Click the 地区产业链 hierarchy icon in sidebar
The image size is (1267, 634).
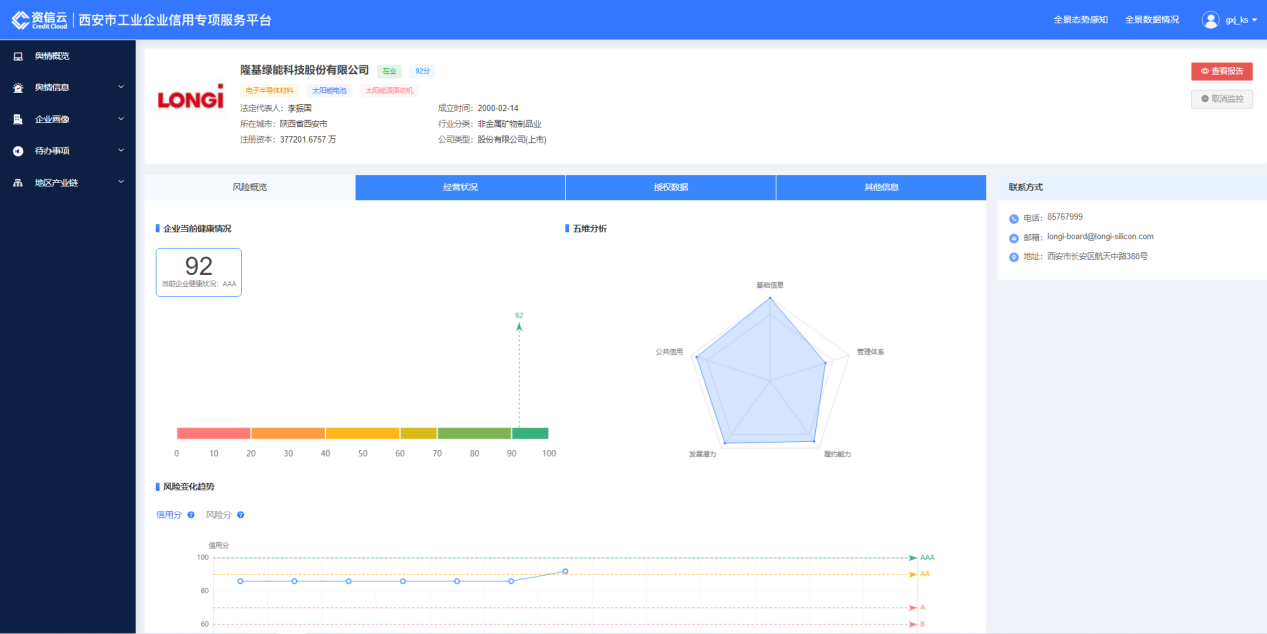(x=18, y=183)
